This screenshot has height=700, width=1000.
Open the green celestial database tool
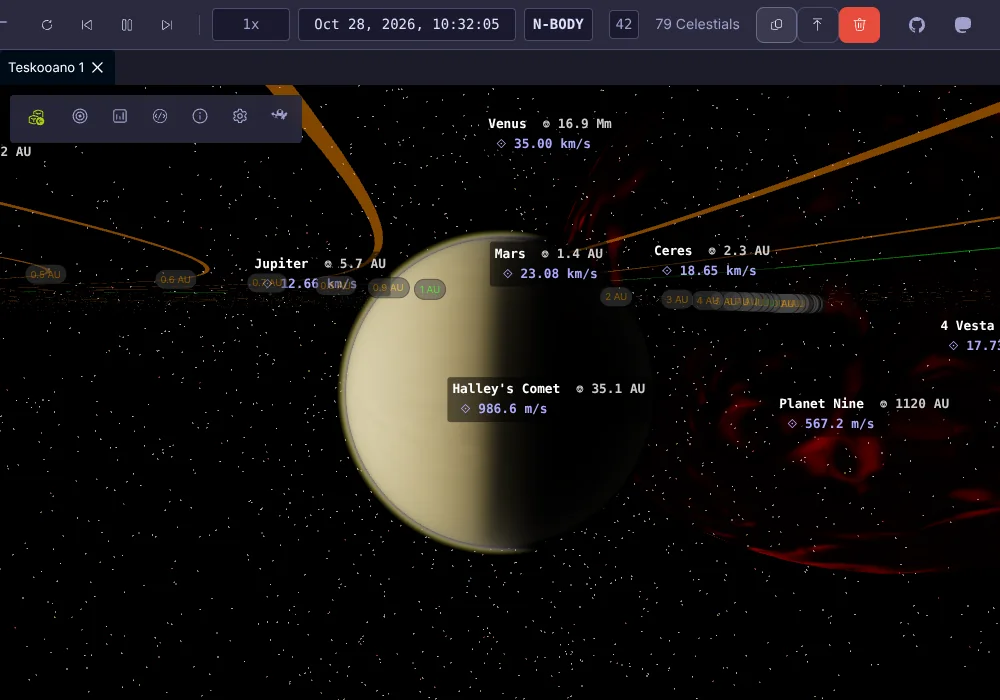click(x=36, y=117)
